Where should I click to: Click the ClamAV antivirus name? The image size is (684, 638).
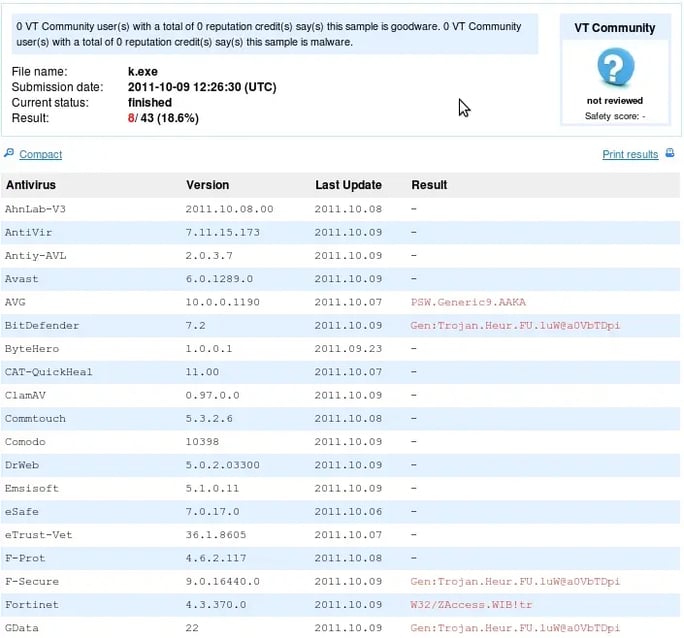pyautogui.click(x=25, y=395)
